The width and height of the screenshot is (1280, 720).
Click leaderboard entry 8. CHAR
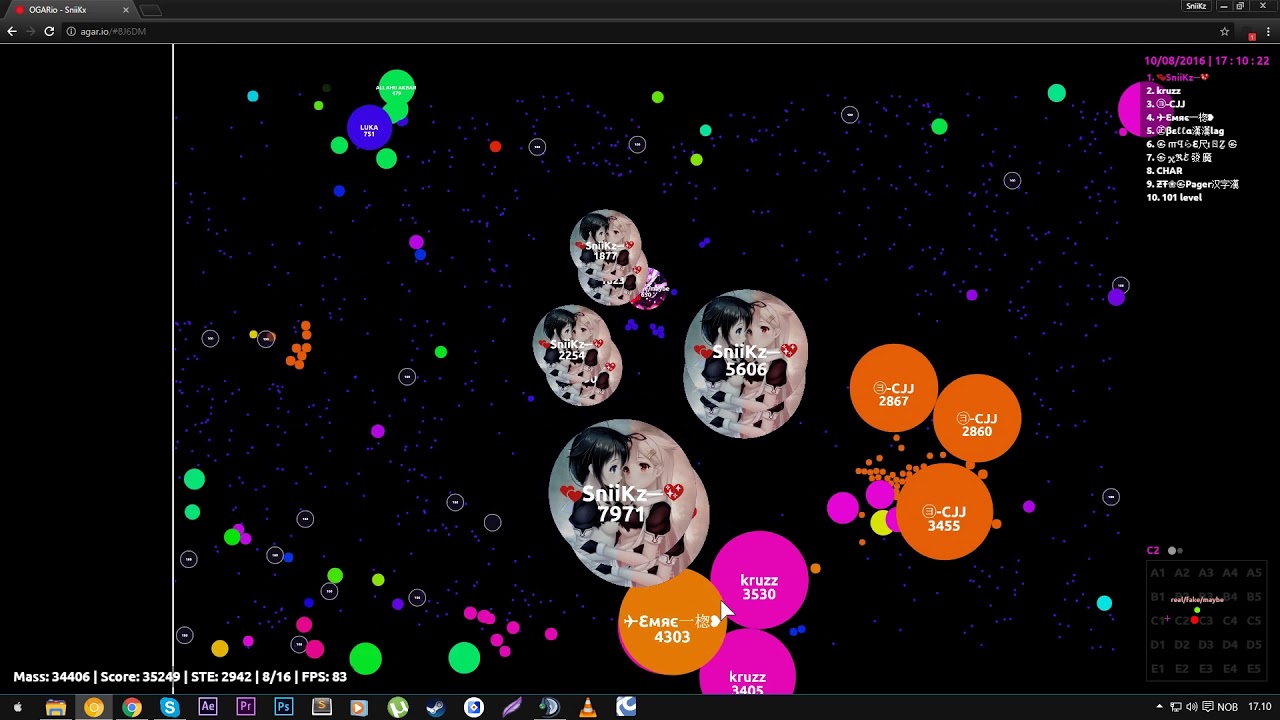(x=1164, y=171)
